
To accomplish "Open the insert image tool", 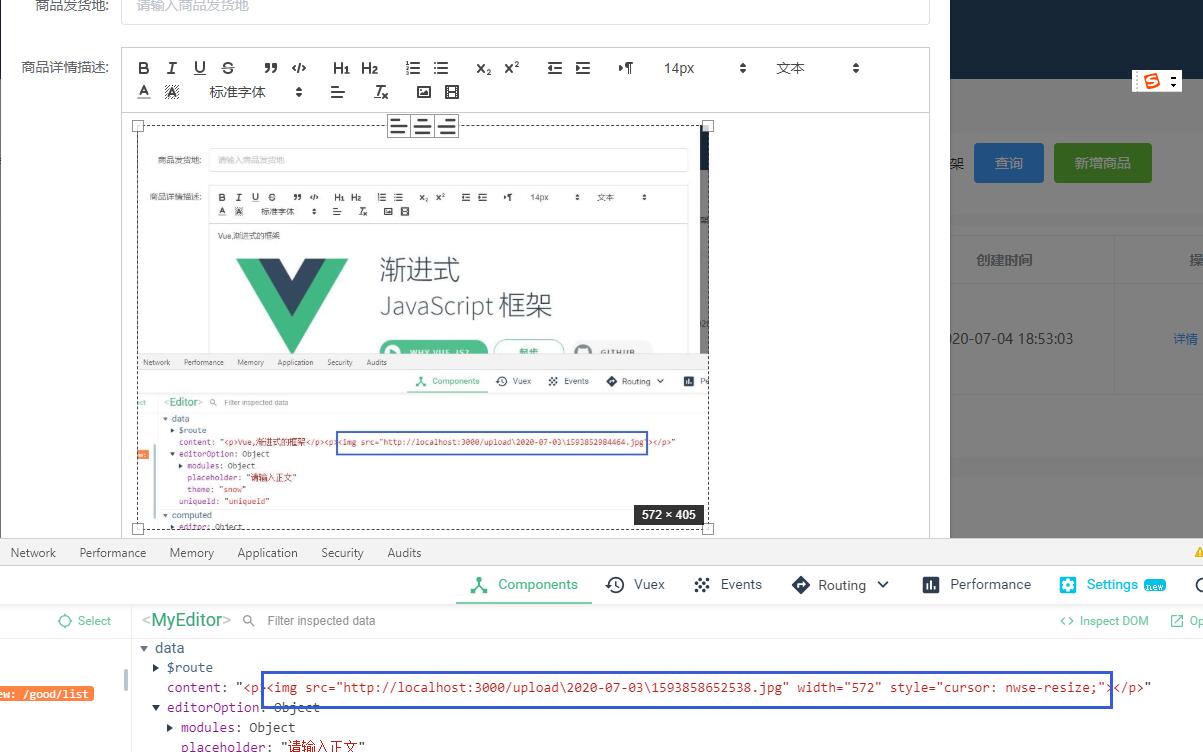I will (x=423, y=91).
